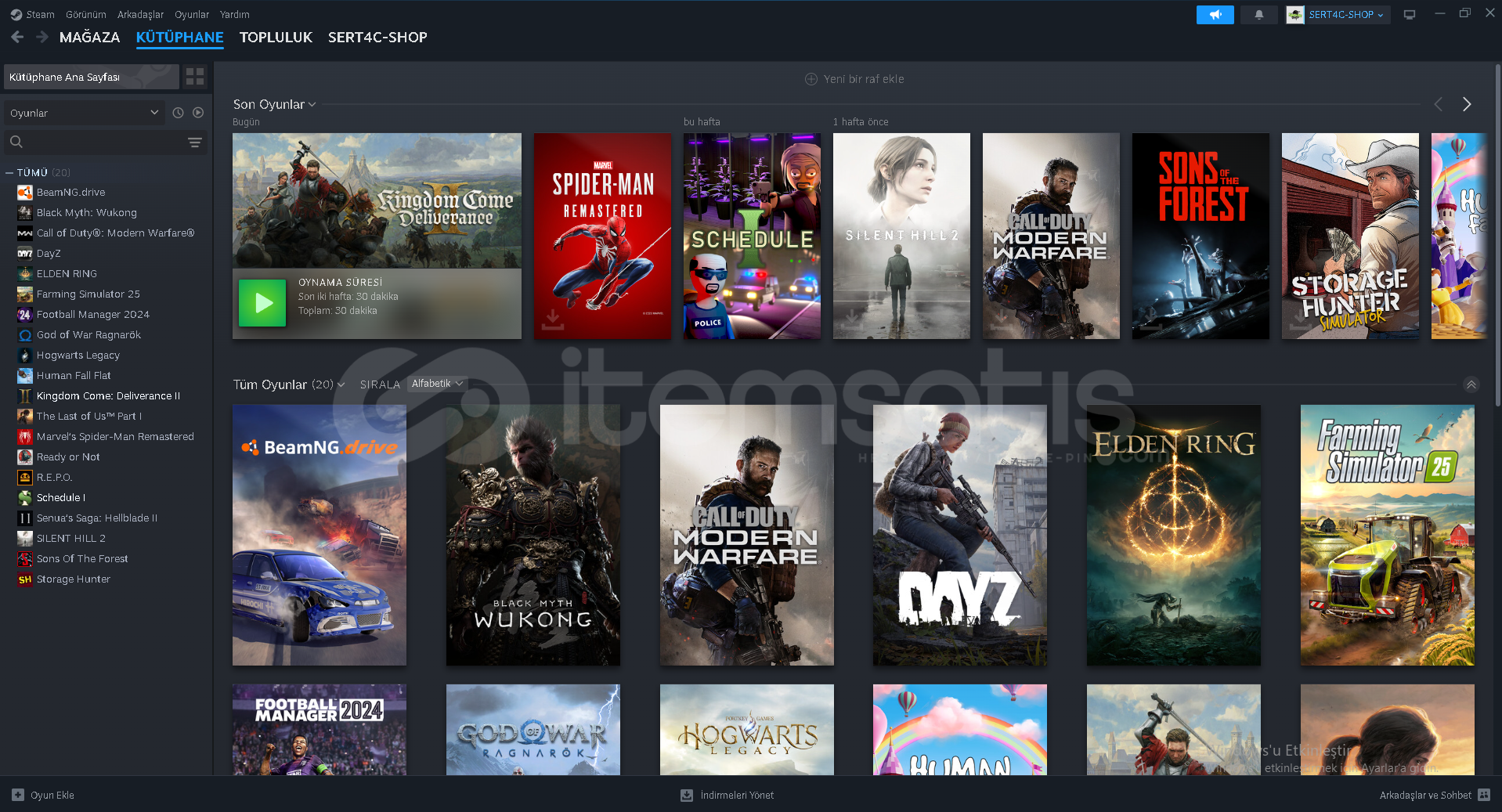Switch to the TOPLULUK tab
Image resolution: width=1502 pixels, height=812 pixels.
(x=276, y=37)
